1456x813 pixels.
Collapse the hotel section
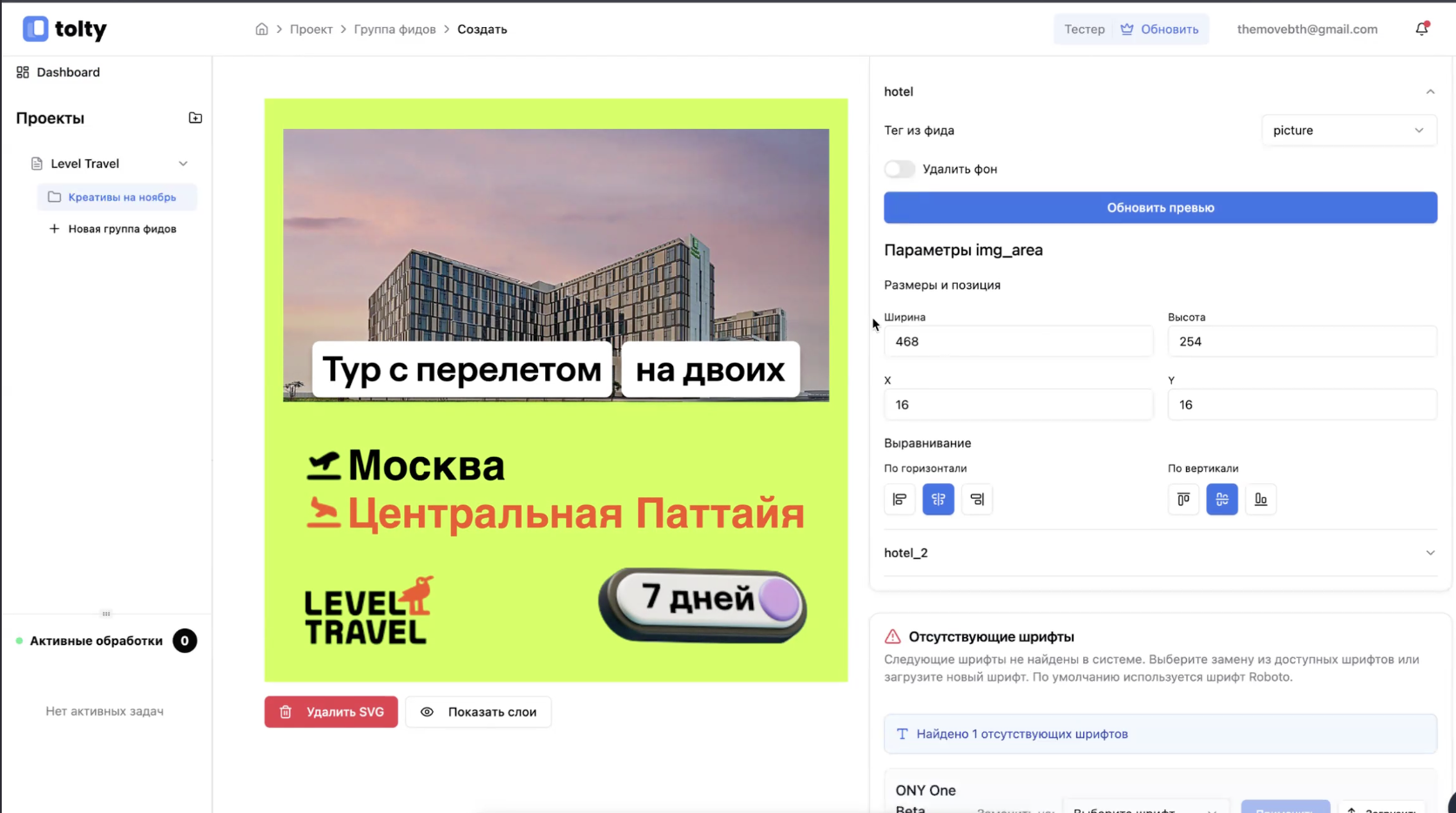point(1430,91)
